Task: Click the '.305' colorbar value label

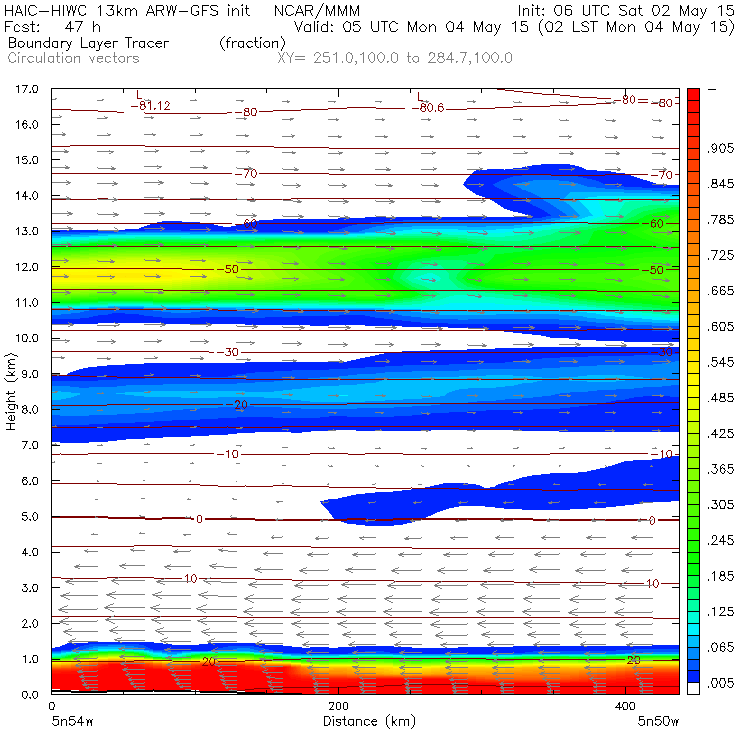Action: [721, 505]
